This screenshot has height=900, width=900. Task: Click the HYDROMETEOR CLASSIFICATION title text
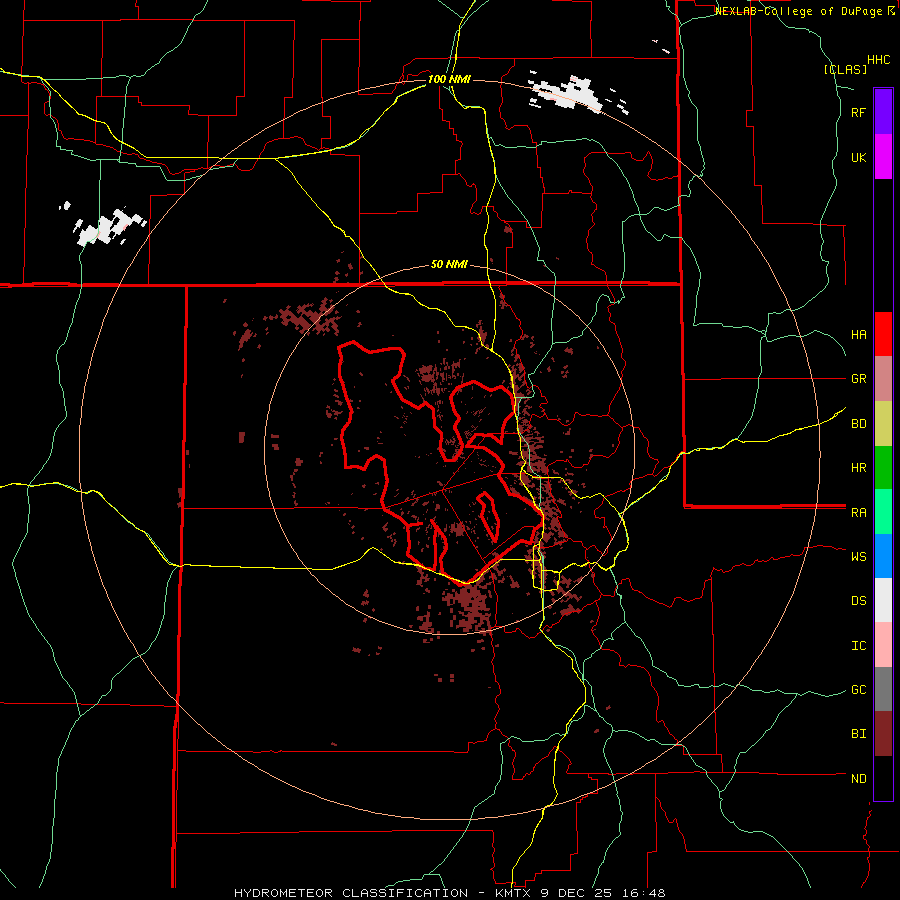[x=351, y=893]
